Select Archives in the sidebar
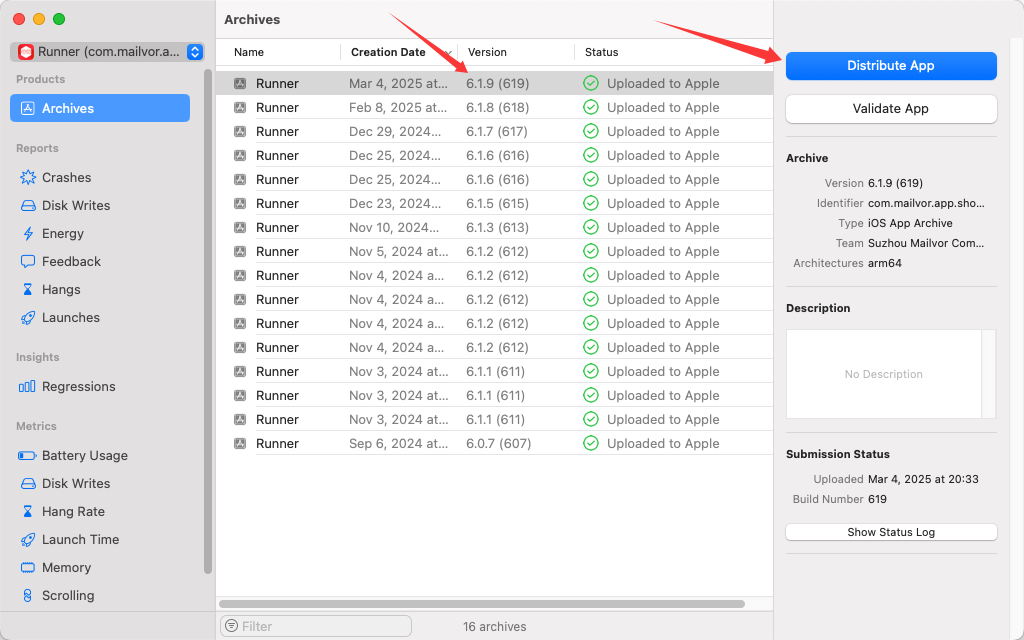This screenshot has width=1024, height=640. pyautogui.click(x=99, y=109)
